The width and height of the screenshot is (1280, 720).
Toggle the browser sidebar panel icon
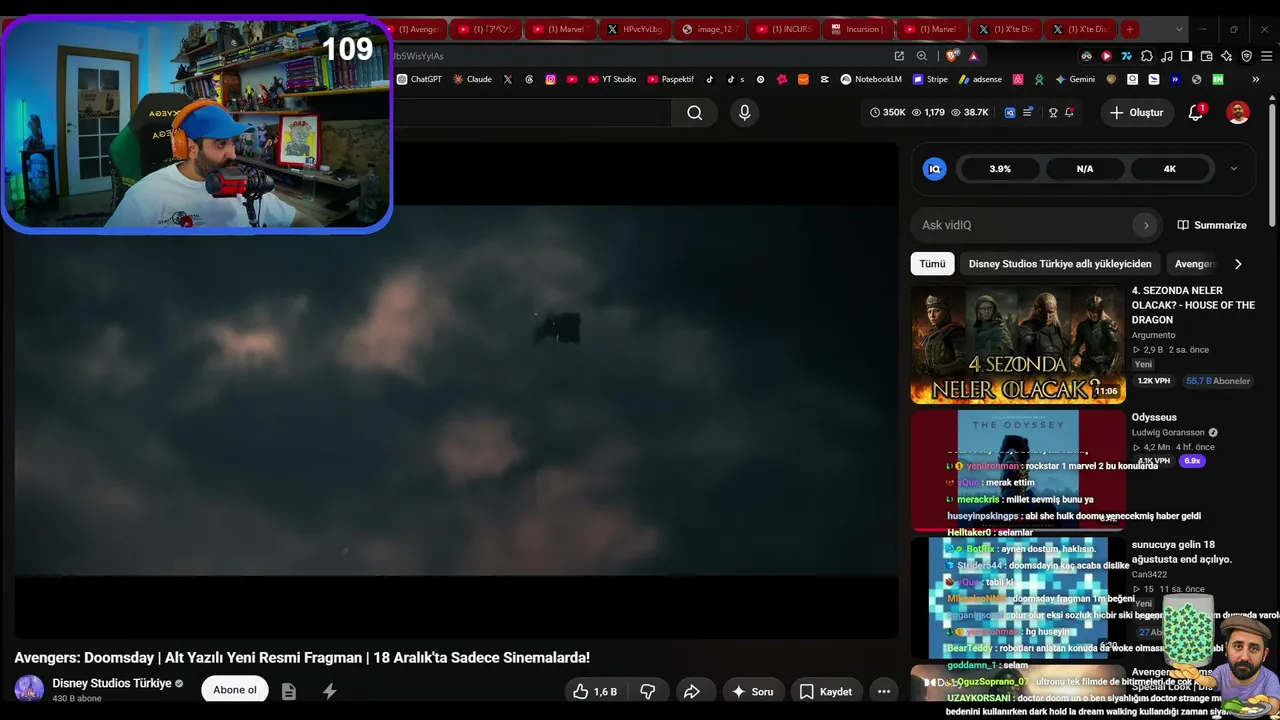(x=1186, y=56)
